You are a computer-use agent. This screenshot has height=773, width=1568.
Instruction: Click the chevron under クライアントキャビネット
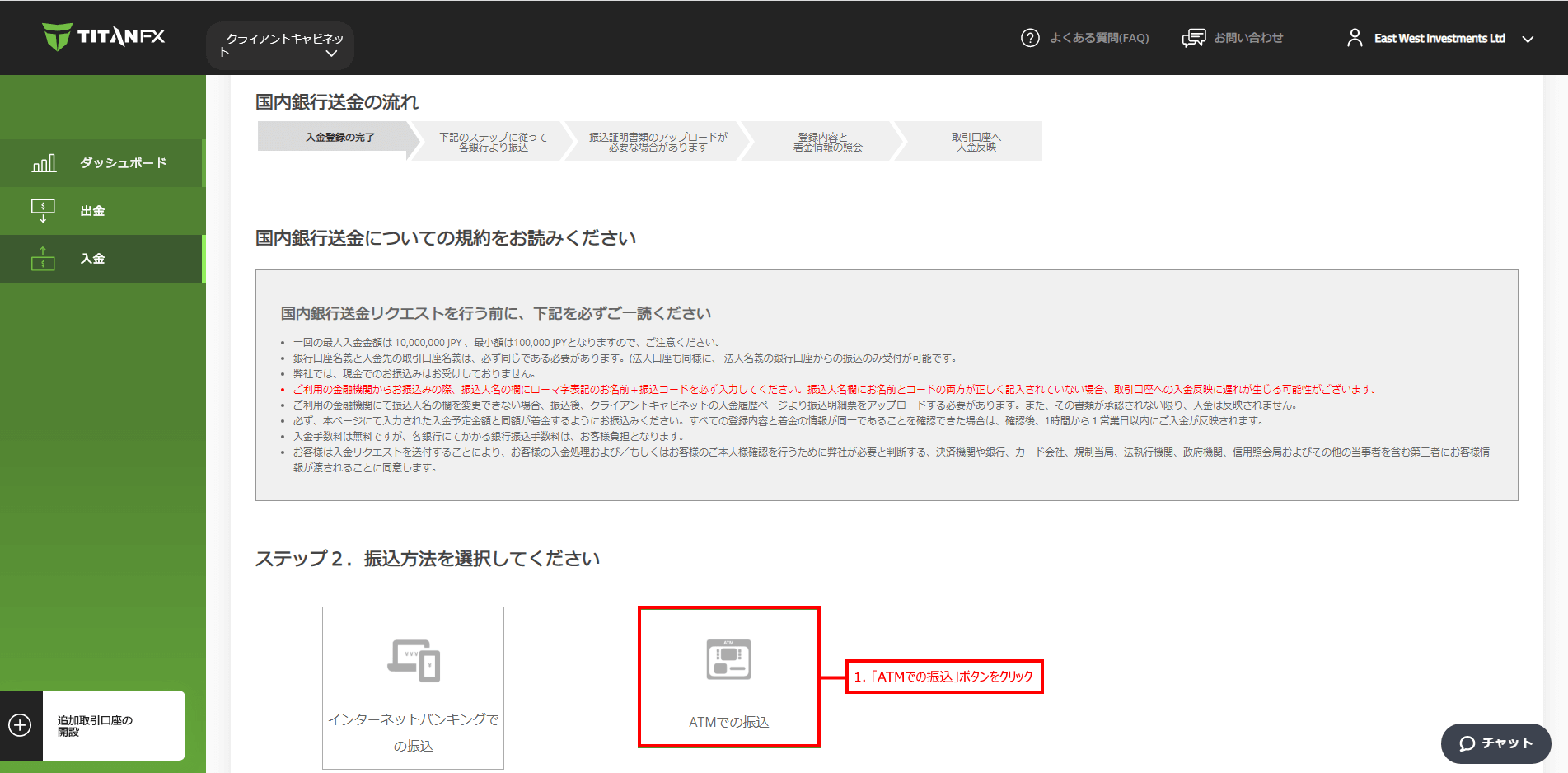(332, 52)
